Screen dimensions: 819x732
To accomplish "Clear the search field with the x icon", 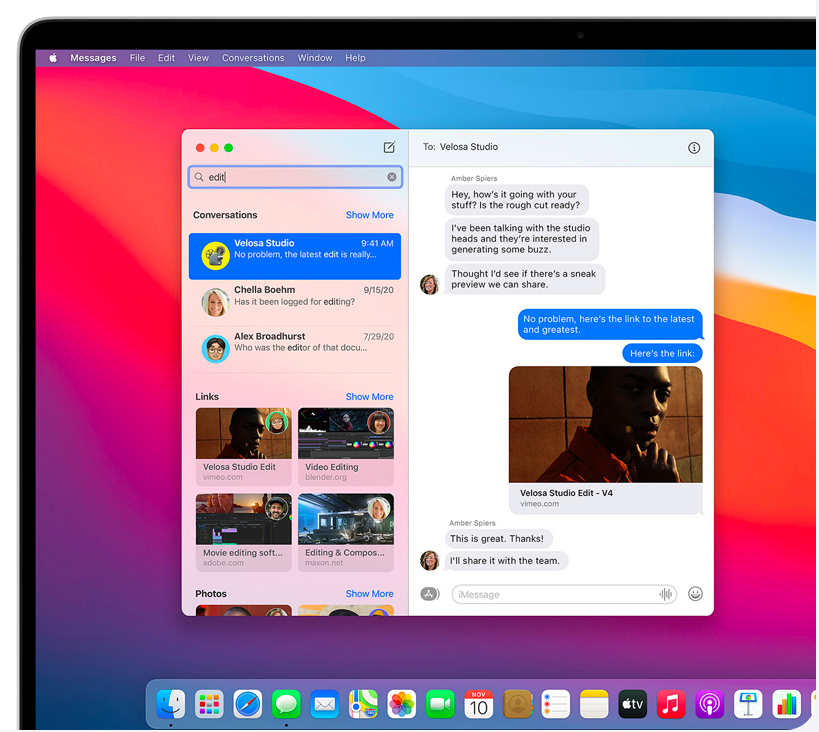I will (x=392, y=177).
